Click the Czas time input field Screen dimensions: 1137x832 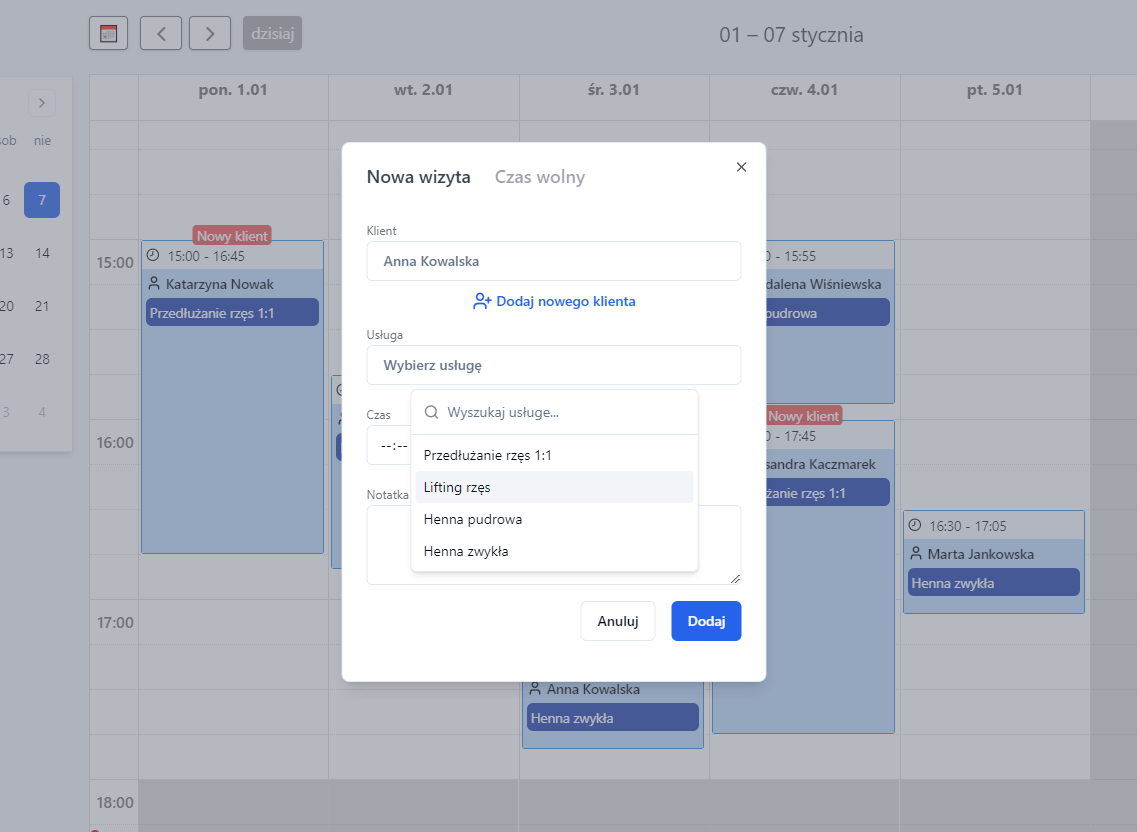pos(389,445)
